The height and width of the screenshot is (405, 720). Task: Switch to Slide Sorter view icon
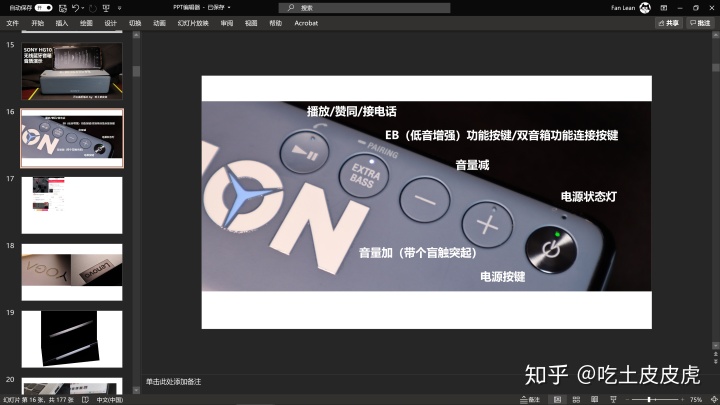click(576, 399)
